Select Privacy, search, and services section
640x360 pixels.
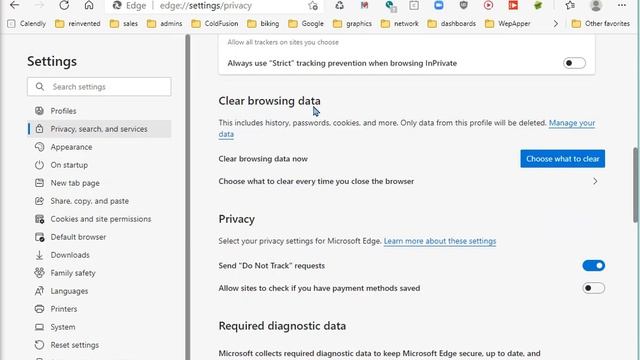pos(99,129)
